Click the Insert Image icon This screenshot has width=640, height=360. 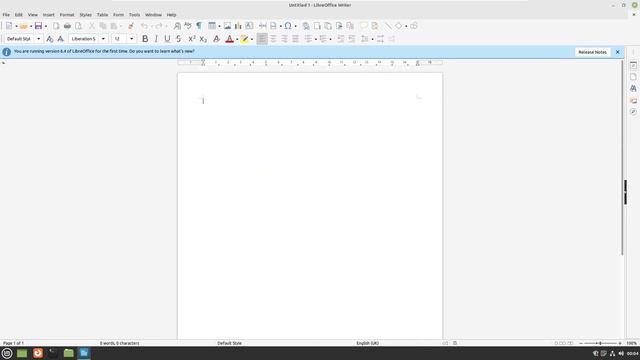click(x=227, y=26)
